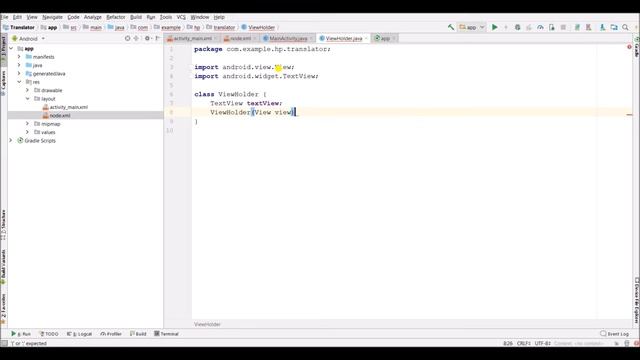Open the Refactor menu
Viewport: 640px width, 360px height.
[x=116, y=17]
